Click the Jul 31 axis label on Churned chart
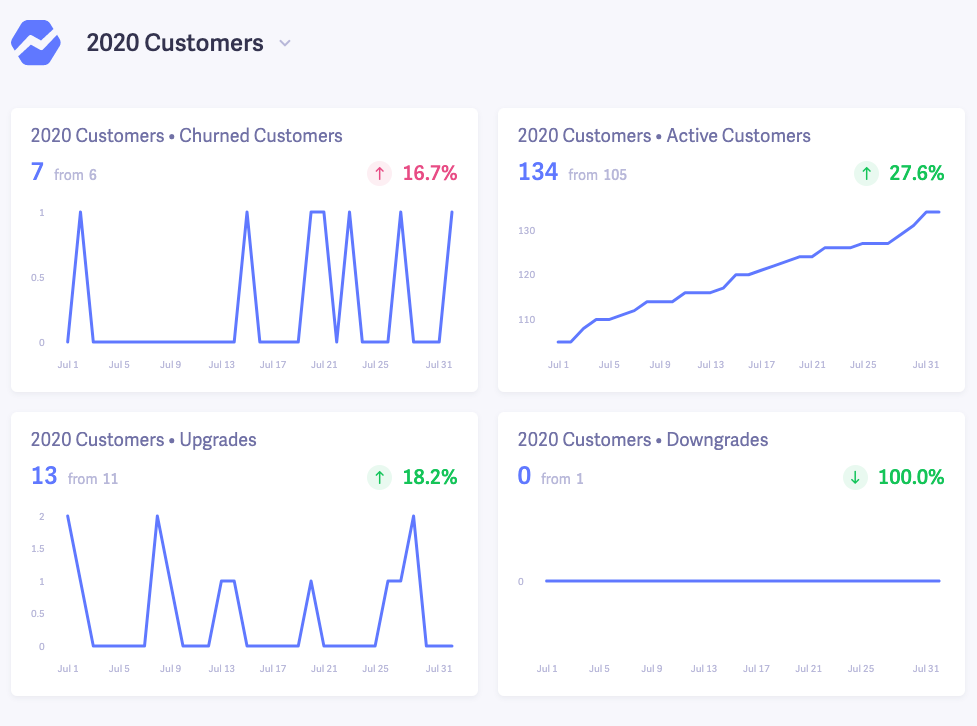 point(439,365)
